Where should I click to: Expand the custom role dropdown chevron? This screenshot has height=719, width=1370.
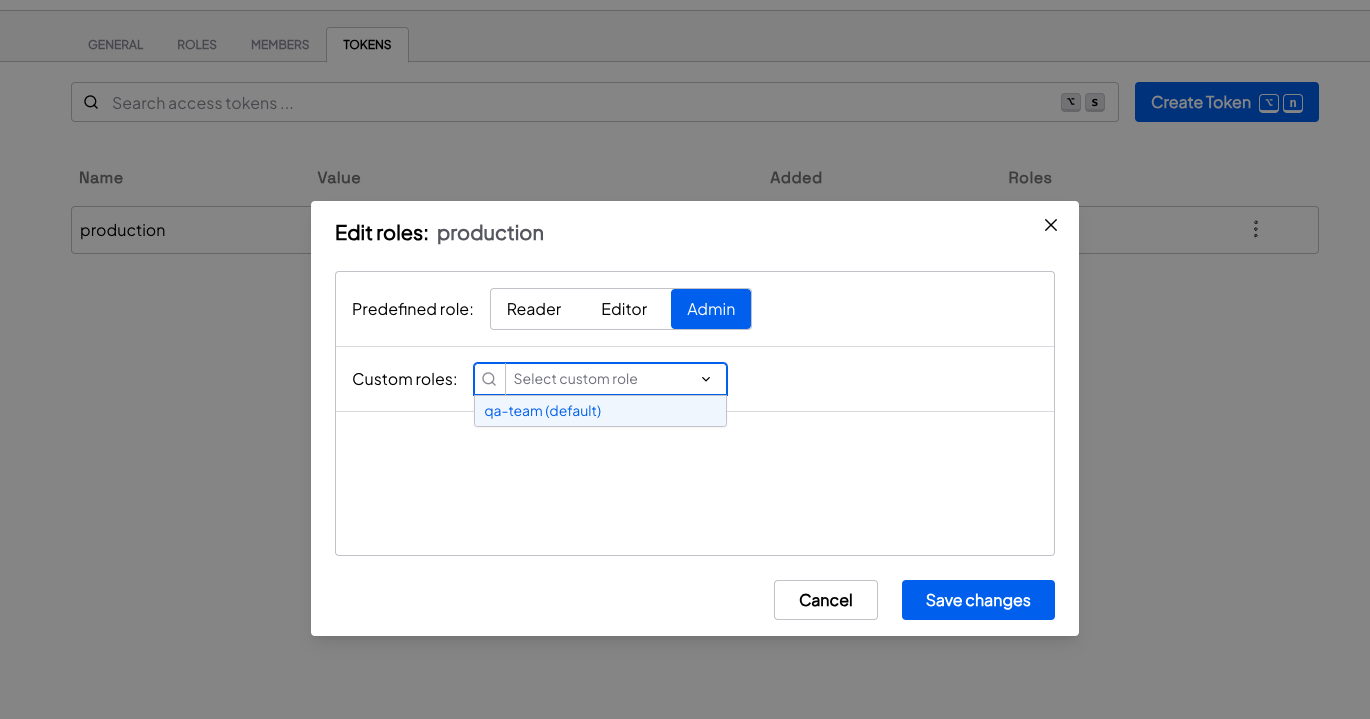pos(706,379)
